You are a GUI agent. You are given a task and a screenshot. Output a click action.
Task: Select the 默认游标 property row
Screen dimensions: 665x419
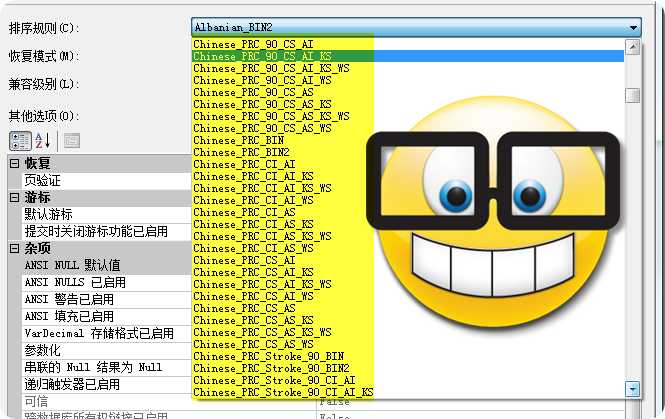[106, 215]
